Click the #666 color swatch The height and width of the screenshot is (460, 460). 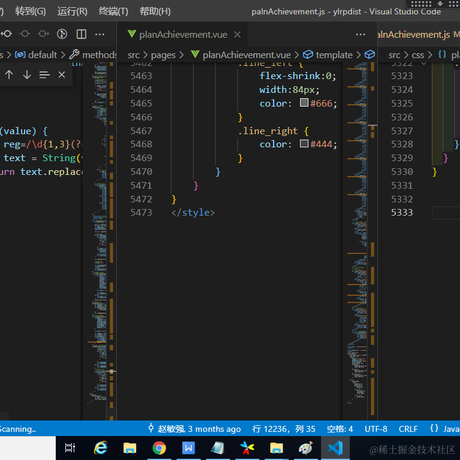tap(304, 103)
